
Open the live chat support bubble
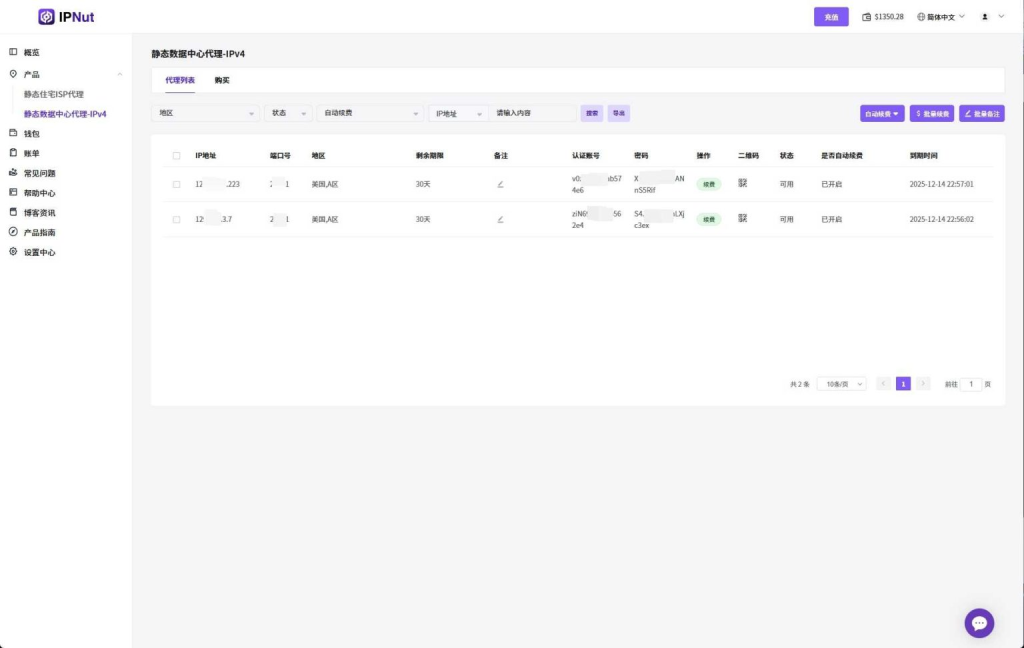click(979, 623)
